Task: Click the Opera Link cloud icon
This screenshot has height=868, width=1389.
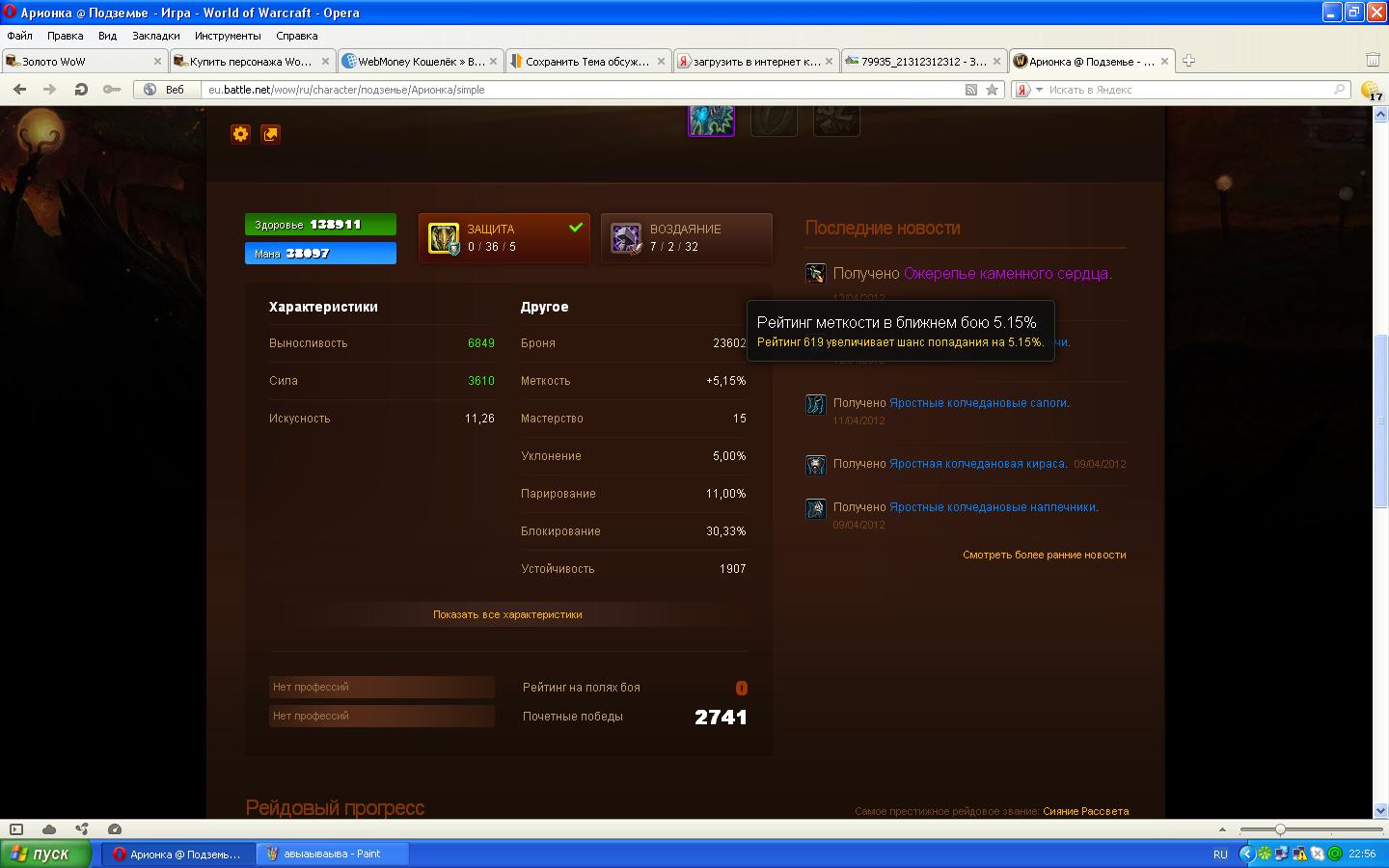Action: (49, 828)
